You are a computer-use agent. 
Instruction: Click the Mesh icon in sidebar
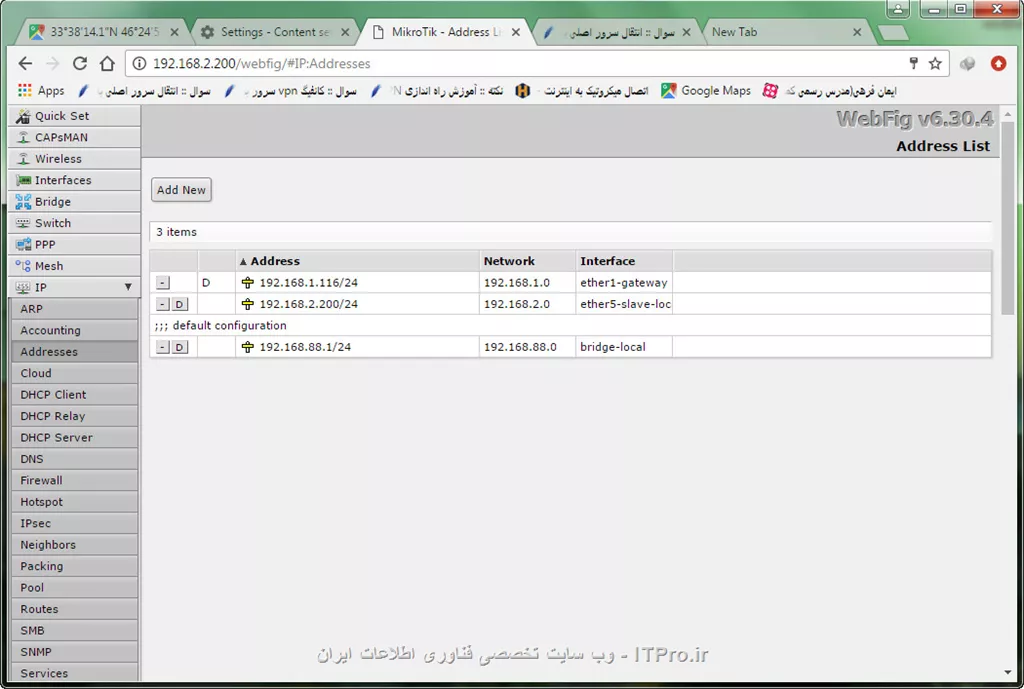point(24,266)
